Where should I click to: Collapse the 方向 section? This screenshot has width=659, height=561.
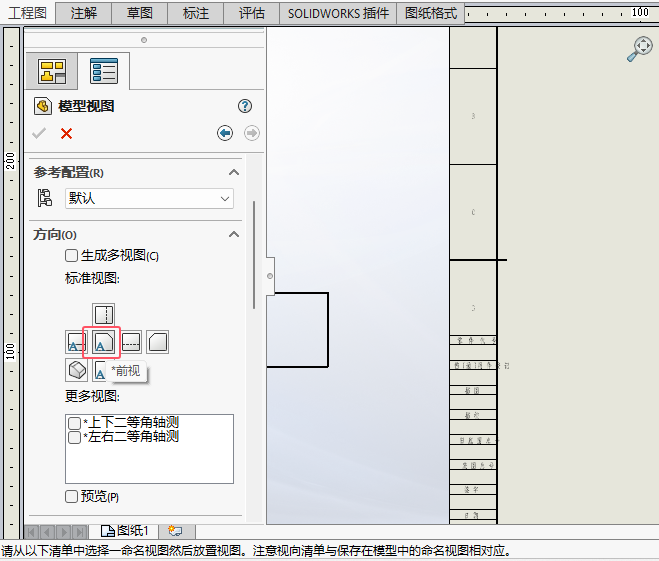point(234,234)
